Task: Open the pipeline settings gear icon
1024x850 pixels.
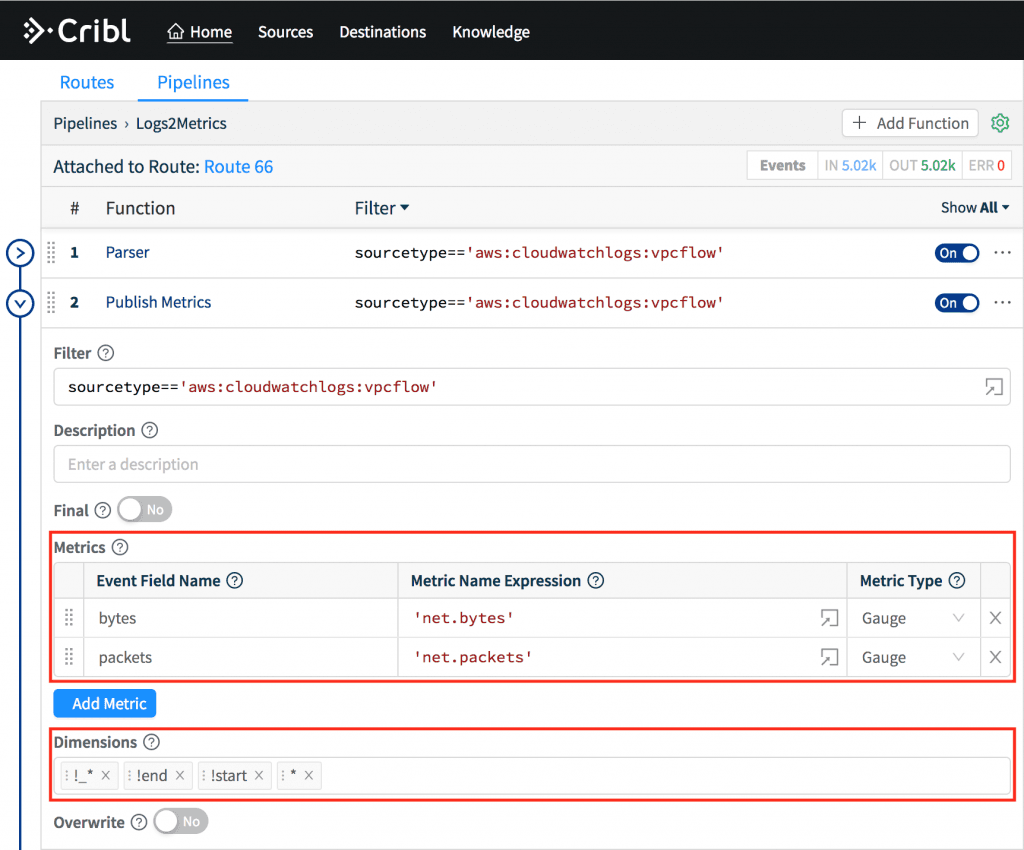Action: click(x=1000, y=122)
